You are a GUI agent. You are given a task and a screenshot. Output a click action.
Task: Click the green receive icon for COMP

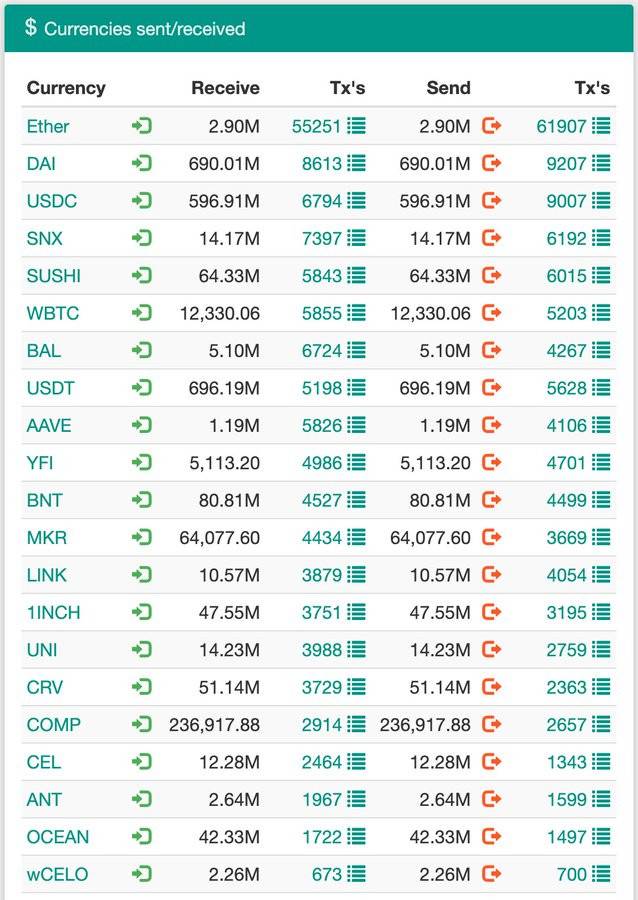(142, 724)
